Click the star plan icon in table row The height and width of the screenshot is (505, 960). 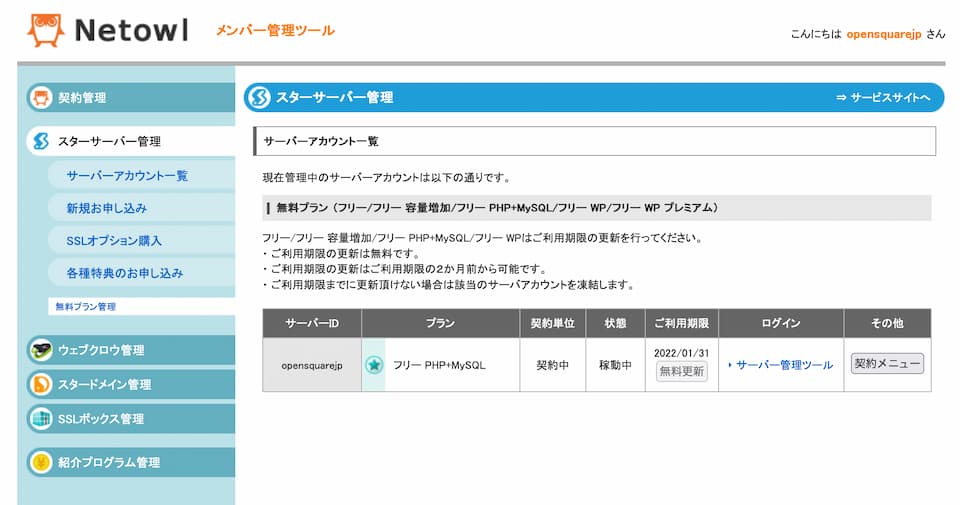(374, 365)
